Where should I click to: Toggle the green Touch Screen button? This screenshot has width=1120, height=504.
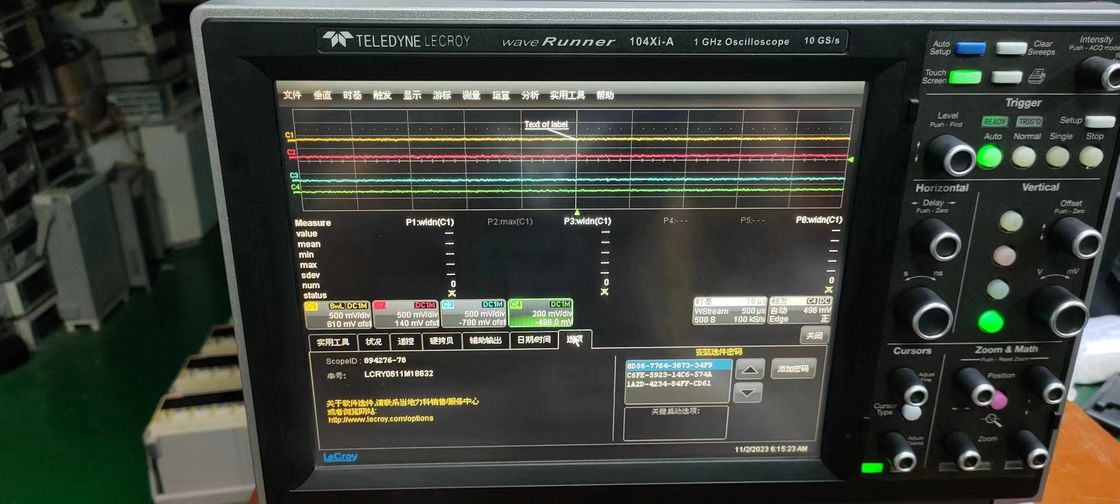coord(964,77)
